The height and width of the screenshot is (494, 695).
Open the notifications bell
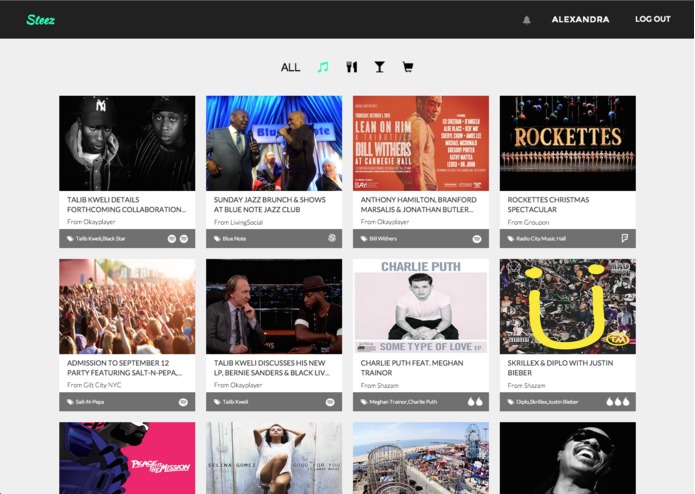527,20
